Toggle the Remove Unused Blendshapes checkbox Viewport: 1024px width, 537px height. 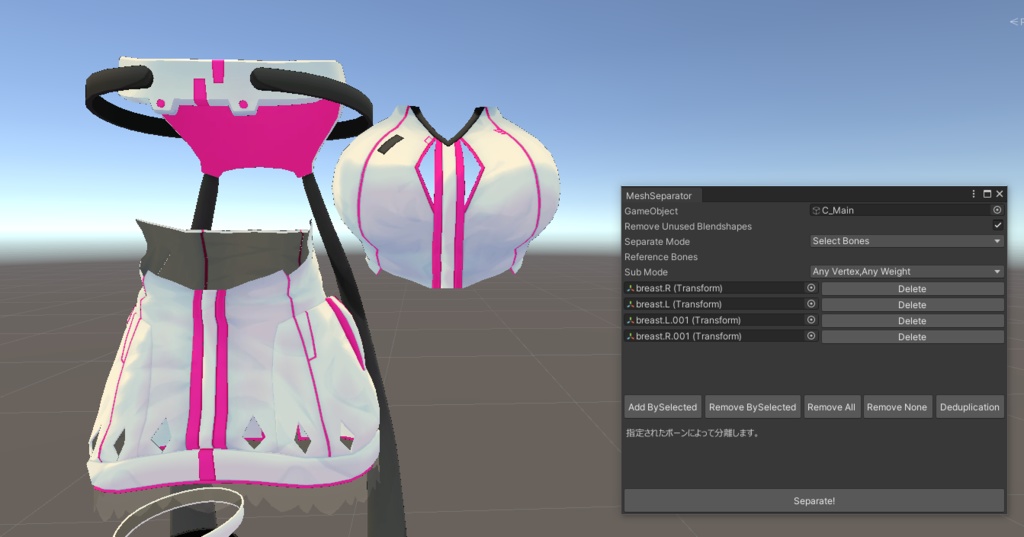pos(997,225)
